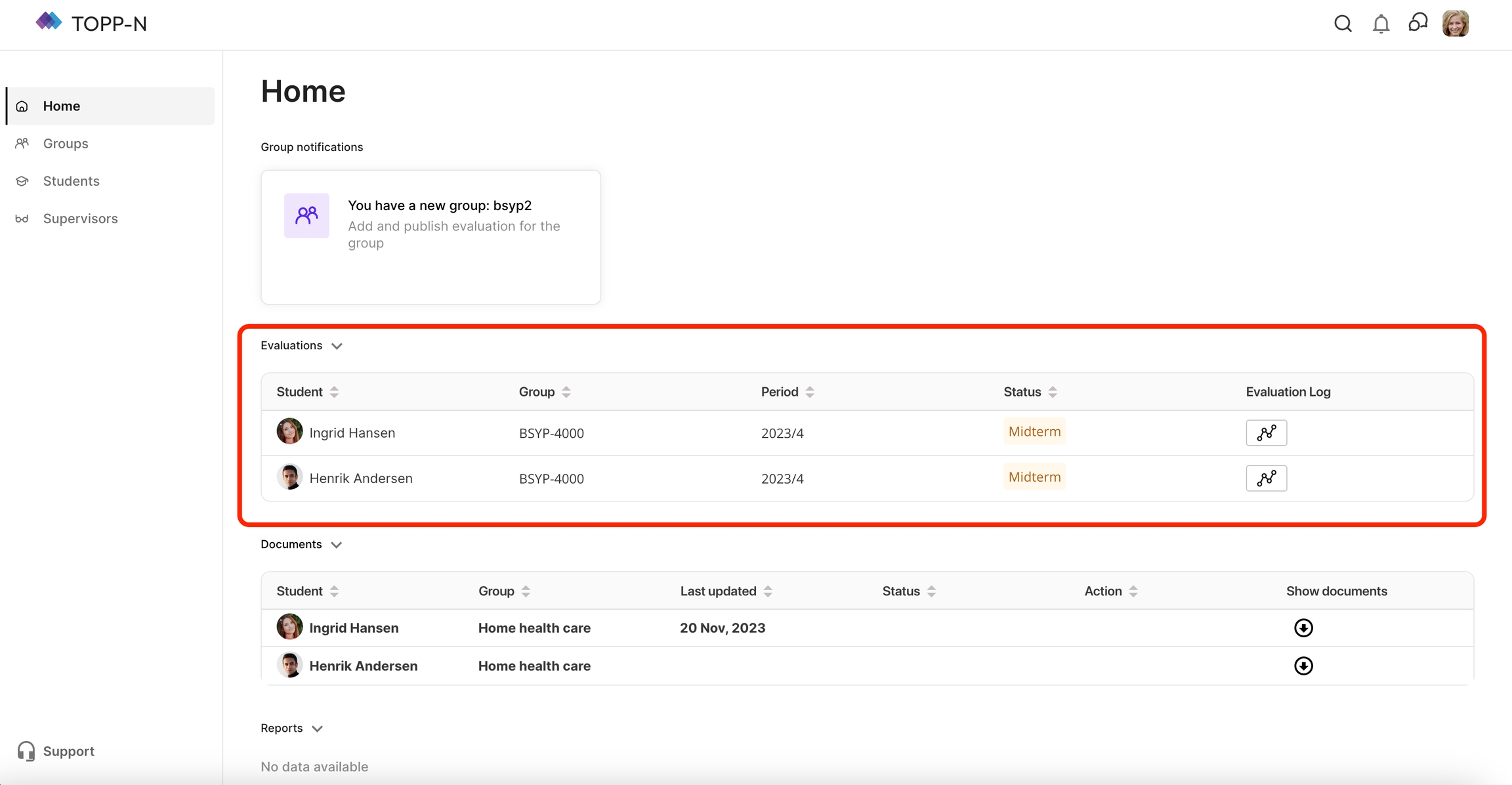Sort evaluations by Period column
This screenshot has width=1512, height=785.
810,392
